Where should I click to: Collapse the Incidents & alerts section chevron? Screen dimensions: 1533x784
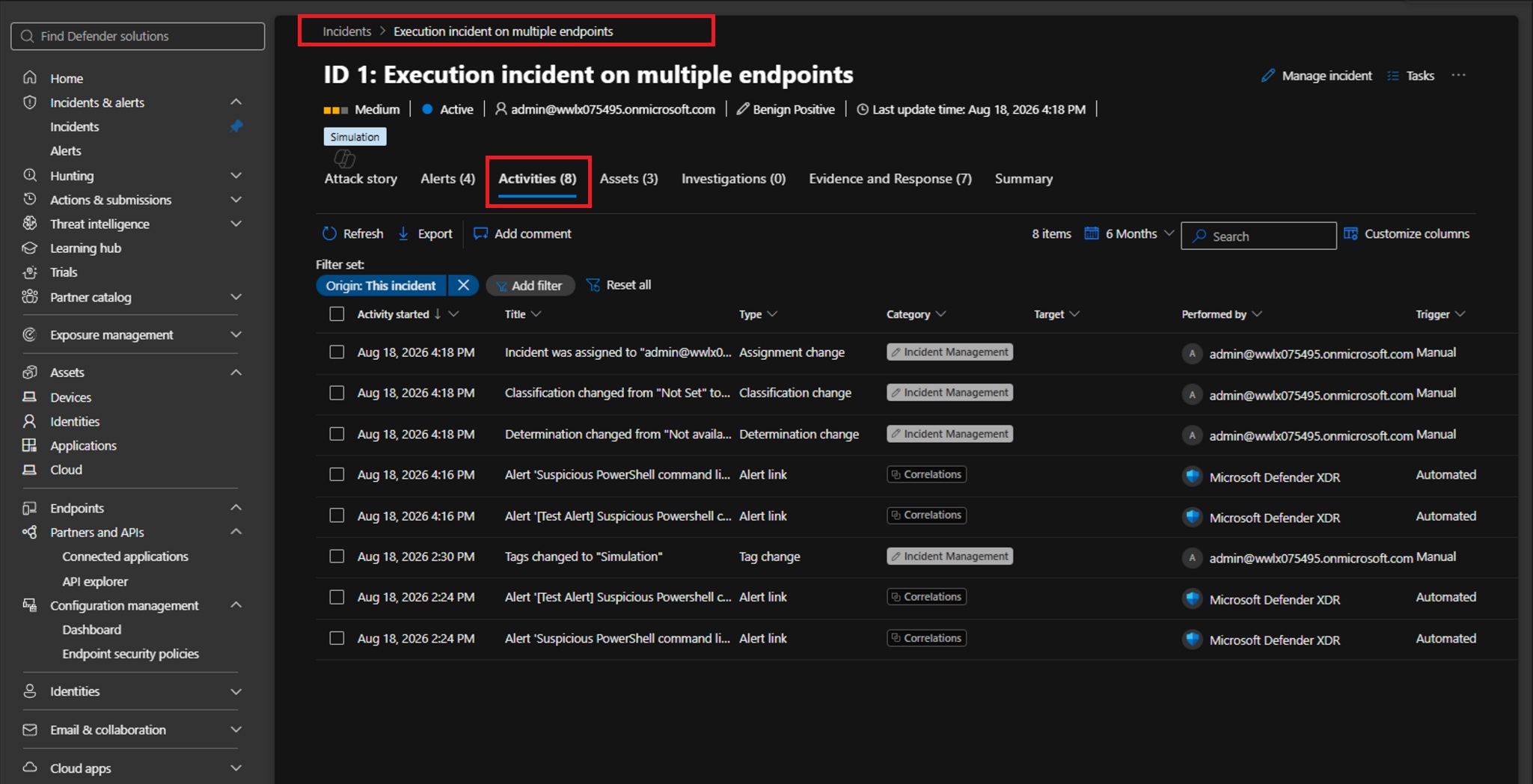tap(236, 102)
